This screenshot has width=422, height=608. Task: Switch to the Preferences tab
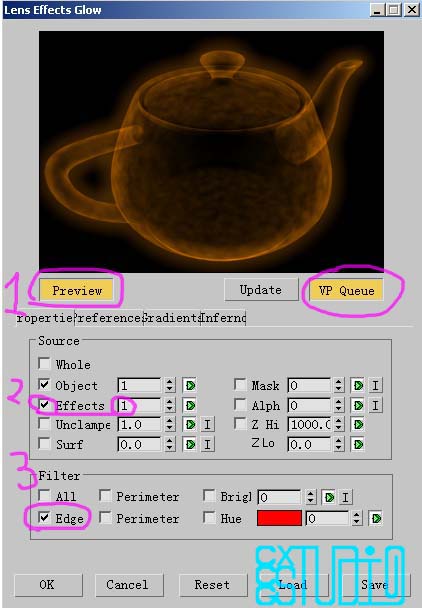click(x=109, y=318)
